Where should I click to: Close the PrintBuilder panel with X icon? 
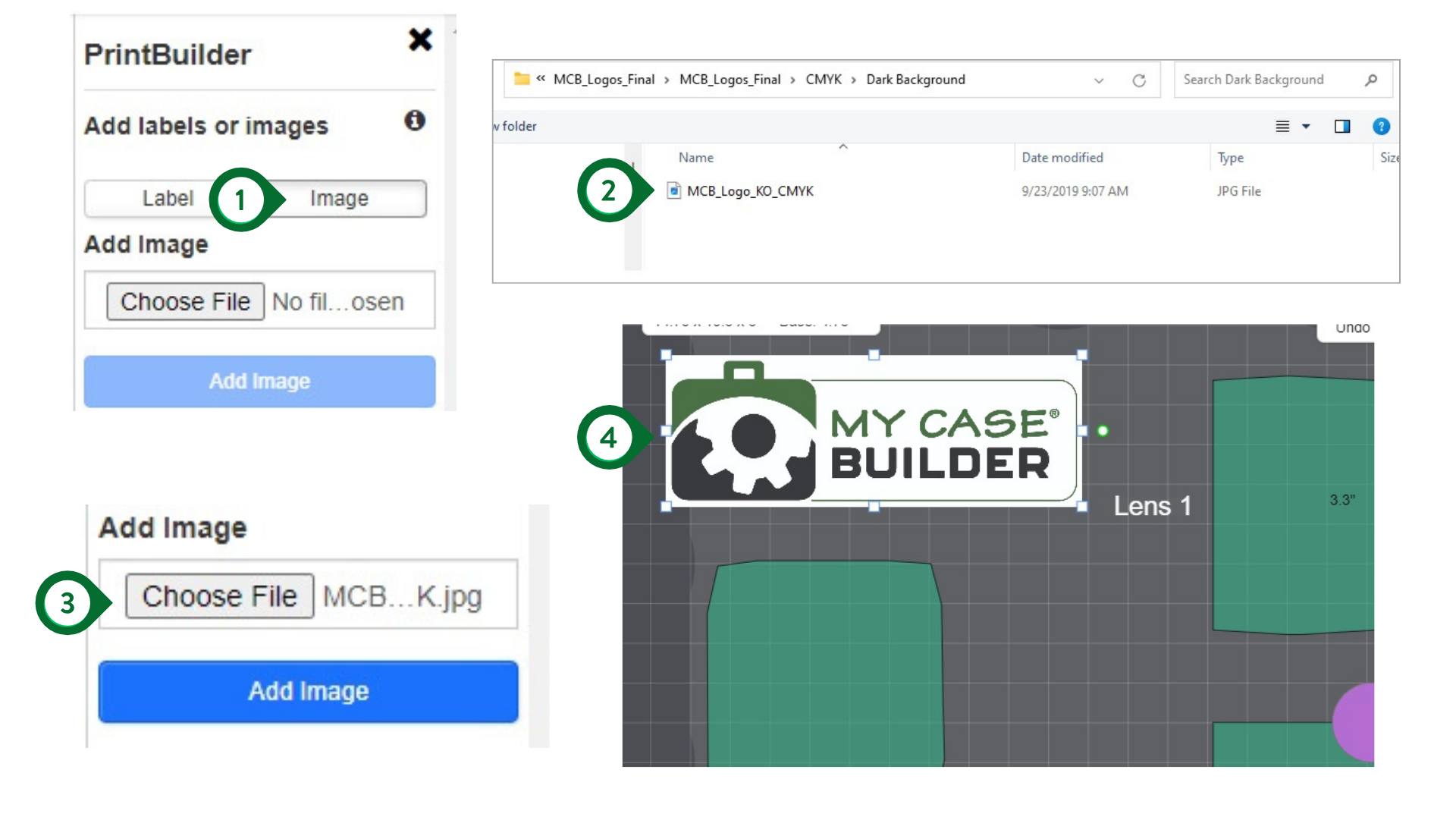click(420, 39)
